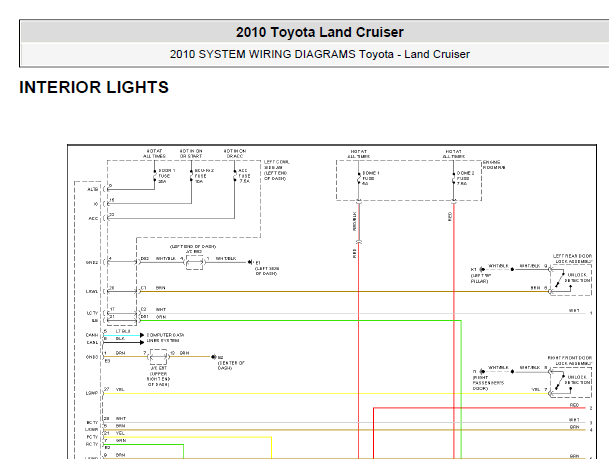Click the 'HOT IN ON OR ACC' label
609x459 pixels.
[x=235, y=153]
